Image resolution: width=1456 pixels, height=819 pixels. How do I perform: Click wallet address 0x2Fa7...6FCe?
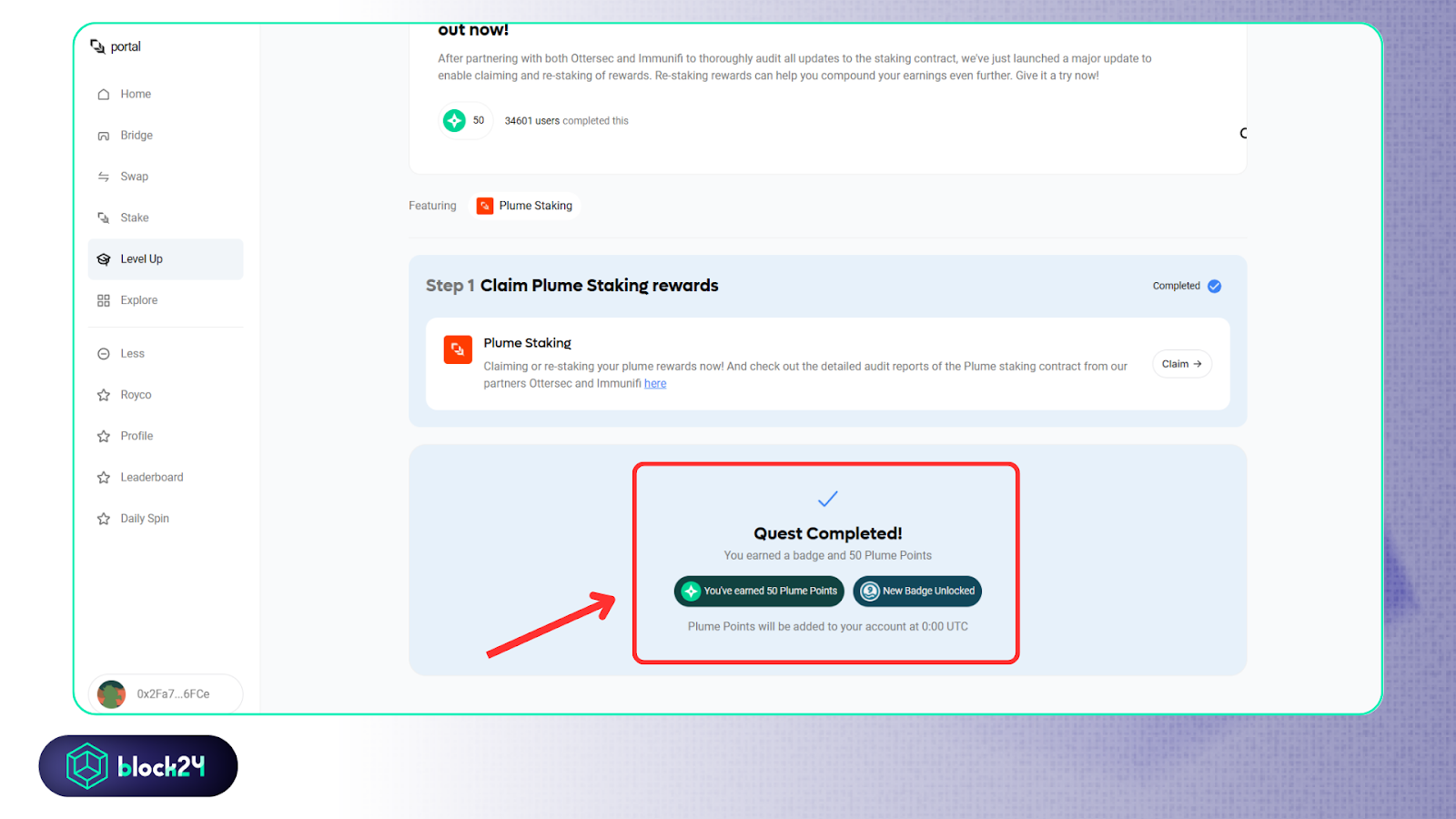172,693
